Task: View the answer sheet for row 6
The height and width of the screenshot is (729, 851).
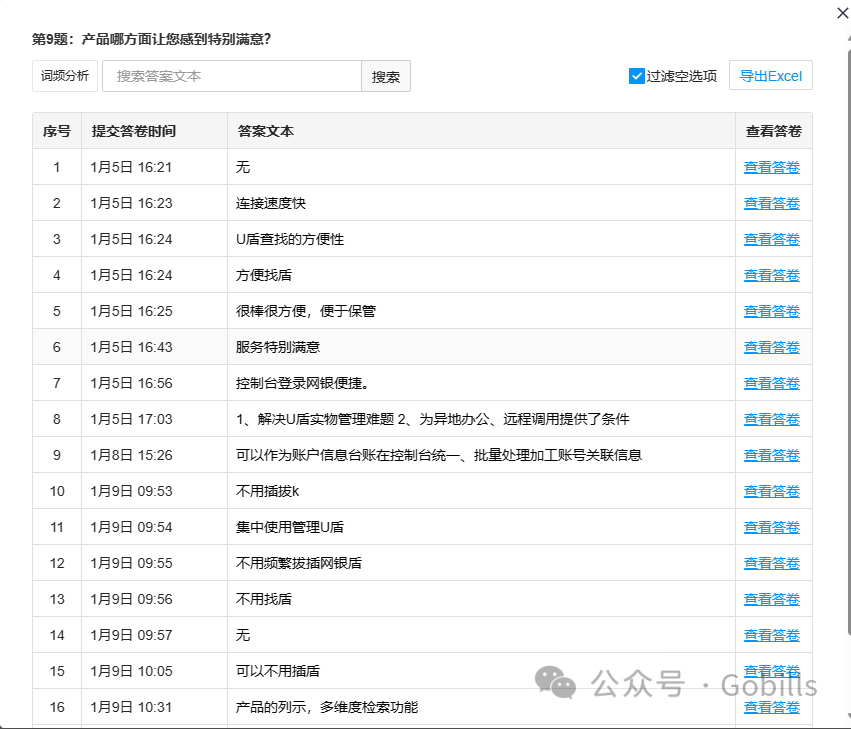Action: pyautogui.click(x=771, y=348)
